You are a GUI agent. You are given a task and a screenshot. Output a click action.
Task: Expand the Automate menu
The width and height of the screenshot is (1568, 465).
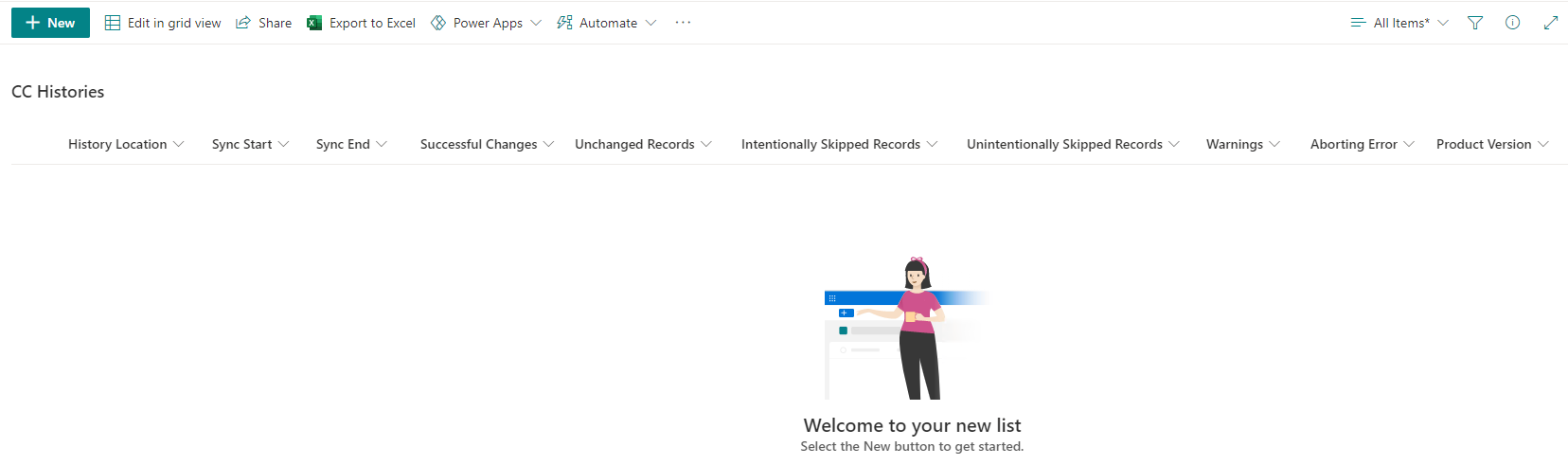tap(606, 23)
